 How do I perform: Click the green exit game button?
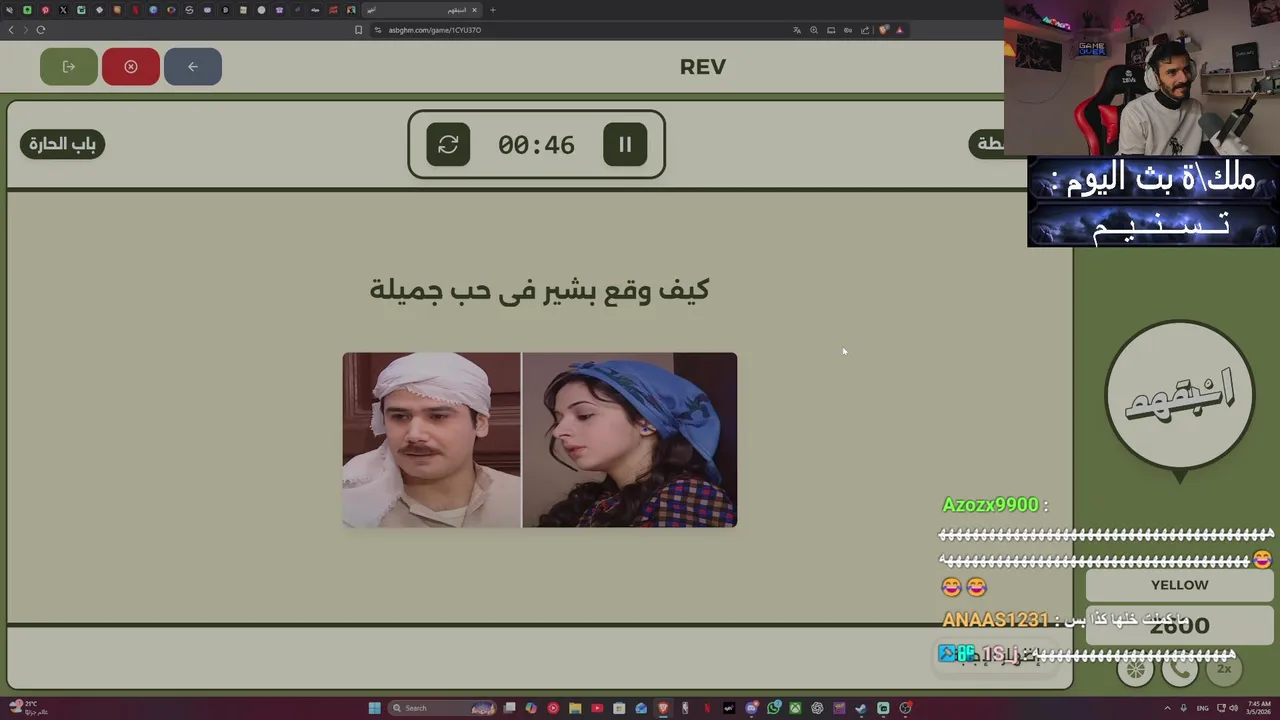[69, 66]
